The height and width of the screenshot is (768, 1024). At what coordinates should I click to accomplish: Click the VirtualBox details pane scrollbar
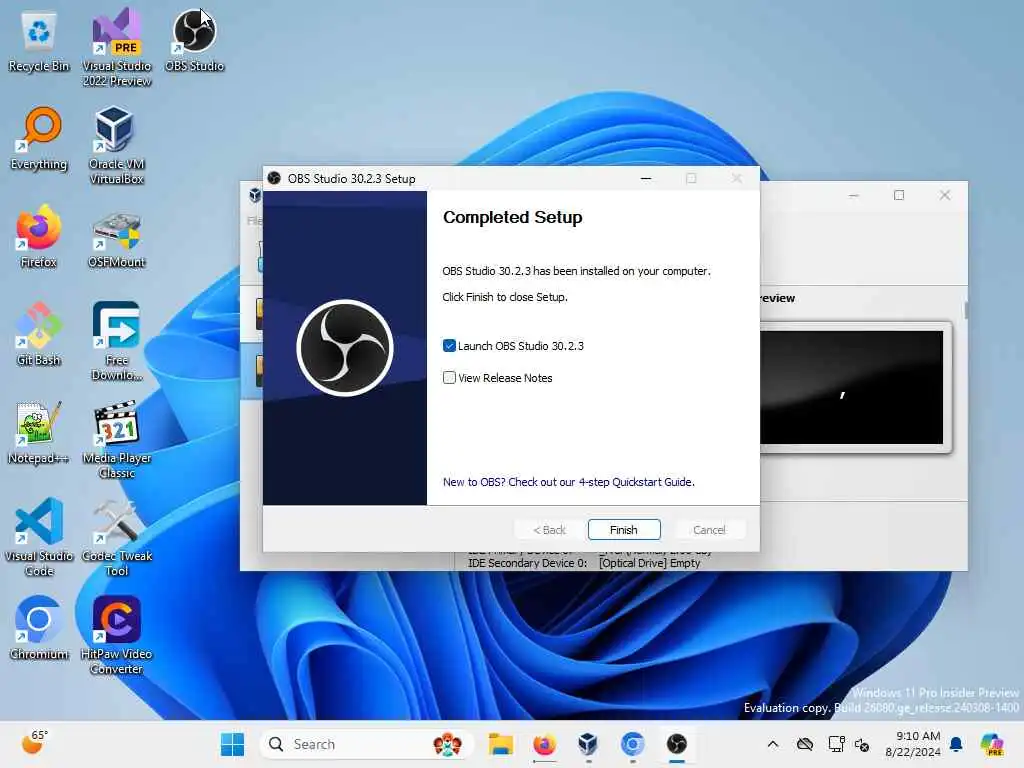(965, 311)
